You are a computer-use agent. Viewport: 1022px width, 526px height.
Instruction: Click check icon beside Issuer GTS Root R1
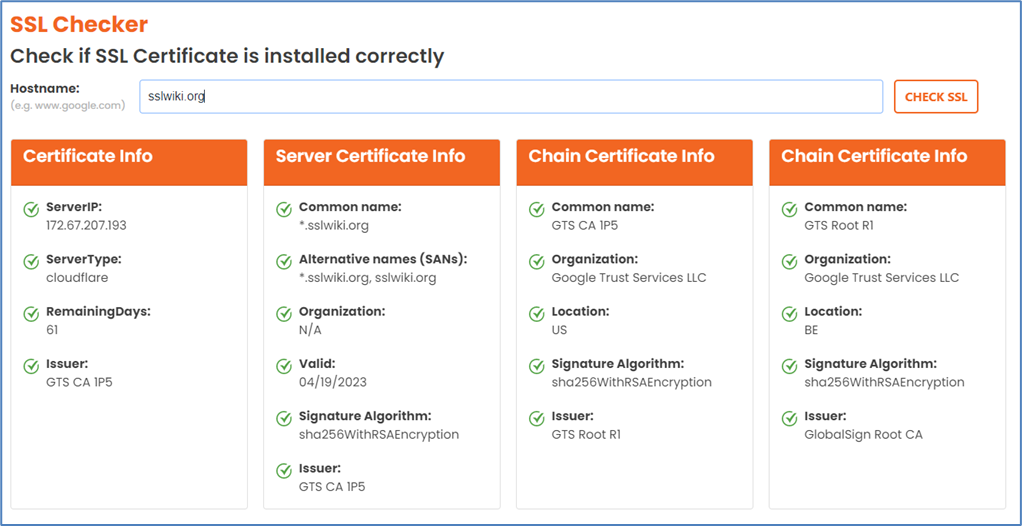pos(536,418)
